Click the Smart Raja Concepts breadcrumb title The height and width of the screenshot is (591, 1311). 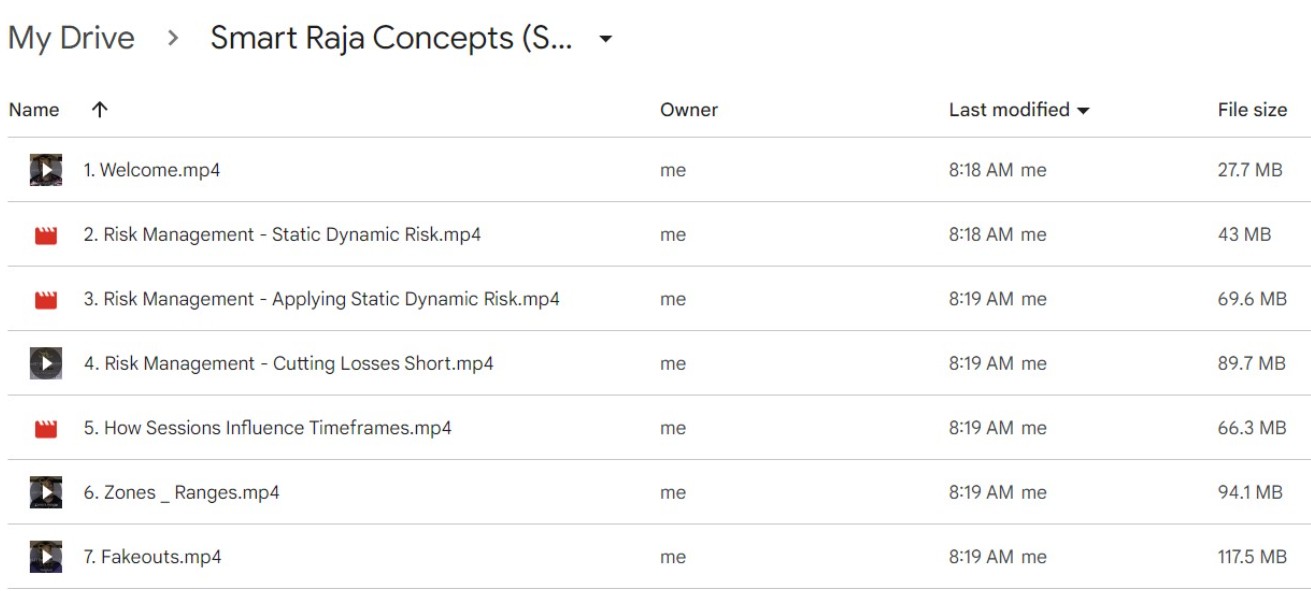[392, 38]
